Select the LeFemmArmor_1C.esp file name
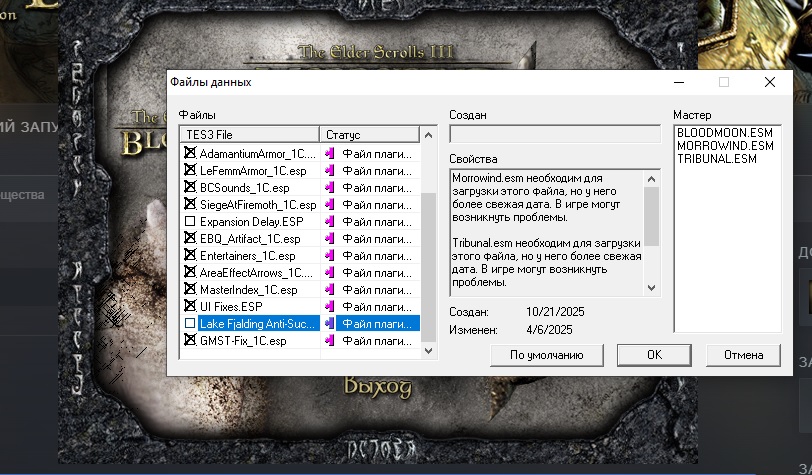Image resolution: width=812 pixels, height=475 pixels. pos(253,171)
